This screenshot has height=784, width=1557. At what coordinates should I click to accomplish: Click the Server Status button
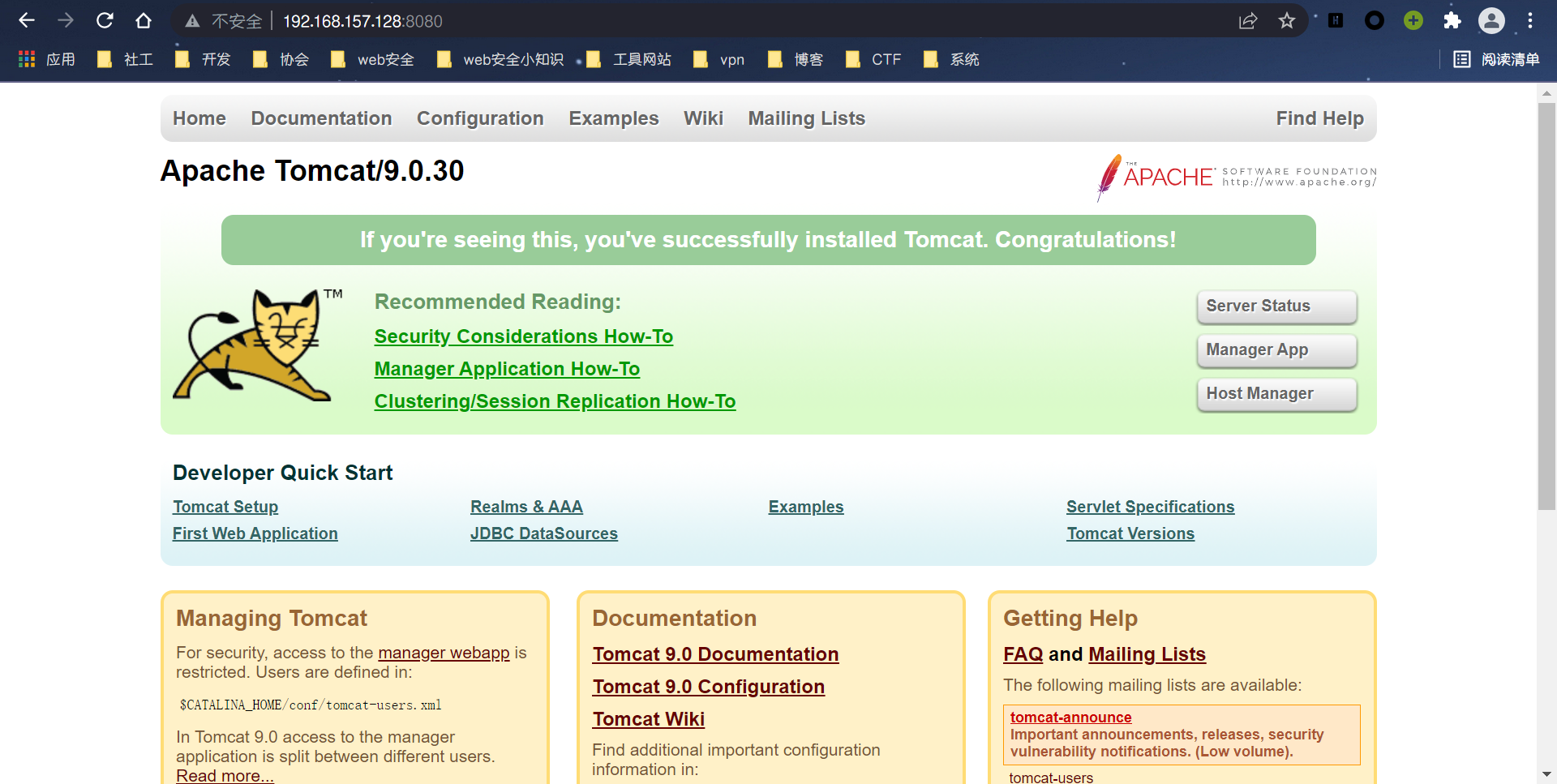(x=1276, y=306)
